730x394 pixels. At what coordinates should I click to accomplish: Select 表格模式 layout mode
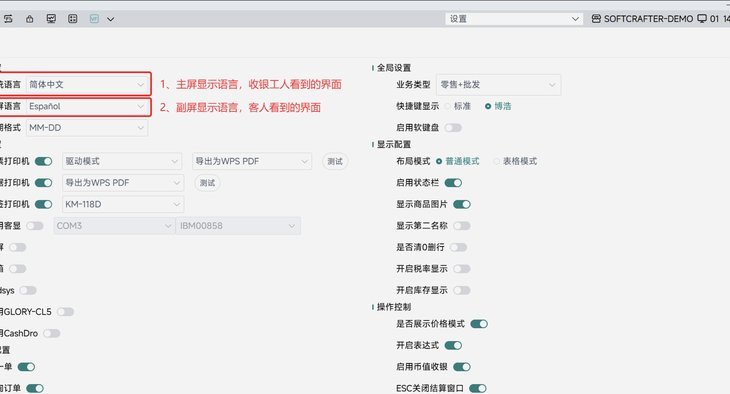pyautogui.click(x=515, y=162)
